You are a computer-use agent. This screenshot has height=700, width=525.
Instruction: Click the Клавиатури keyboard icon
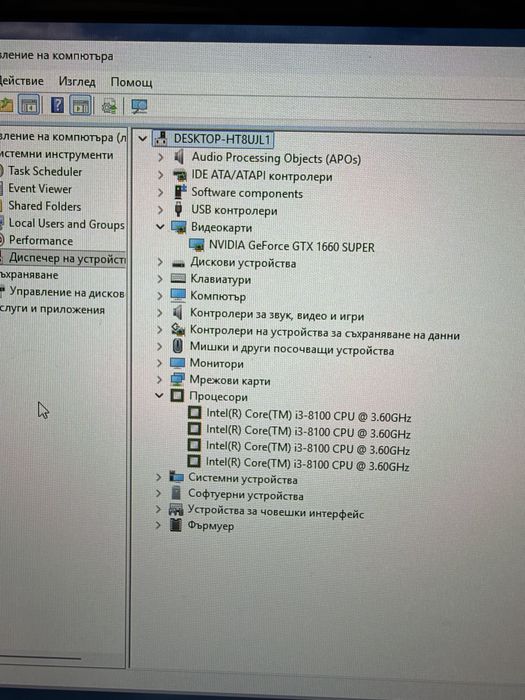[178, 279]
